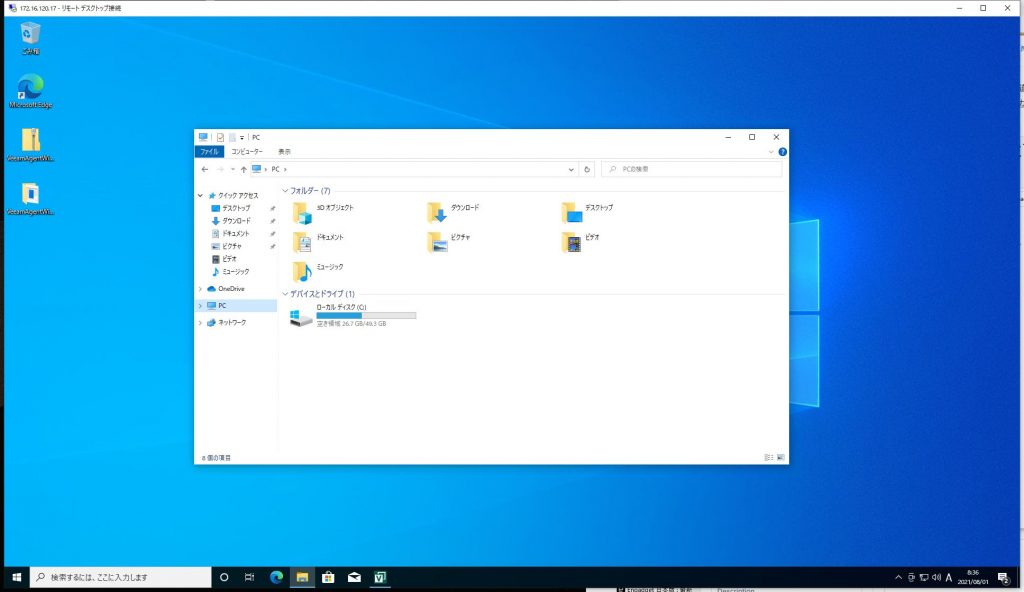
Task: Open the address bar history dropdown
Action: tap(571, 169)
